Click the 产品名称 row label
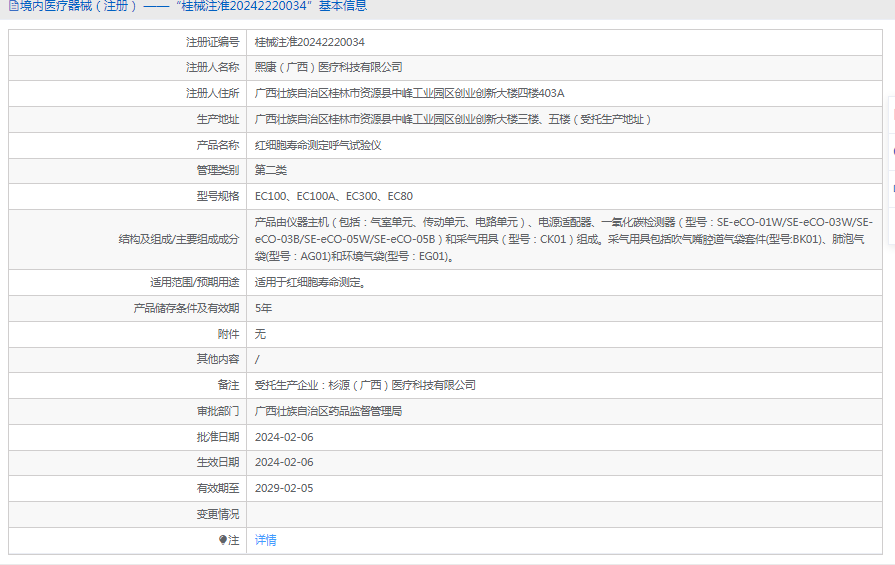Screen dimensions: 895x565 [217, 146]
